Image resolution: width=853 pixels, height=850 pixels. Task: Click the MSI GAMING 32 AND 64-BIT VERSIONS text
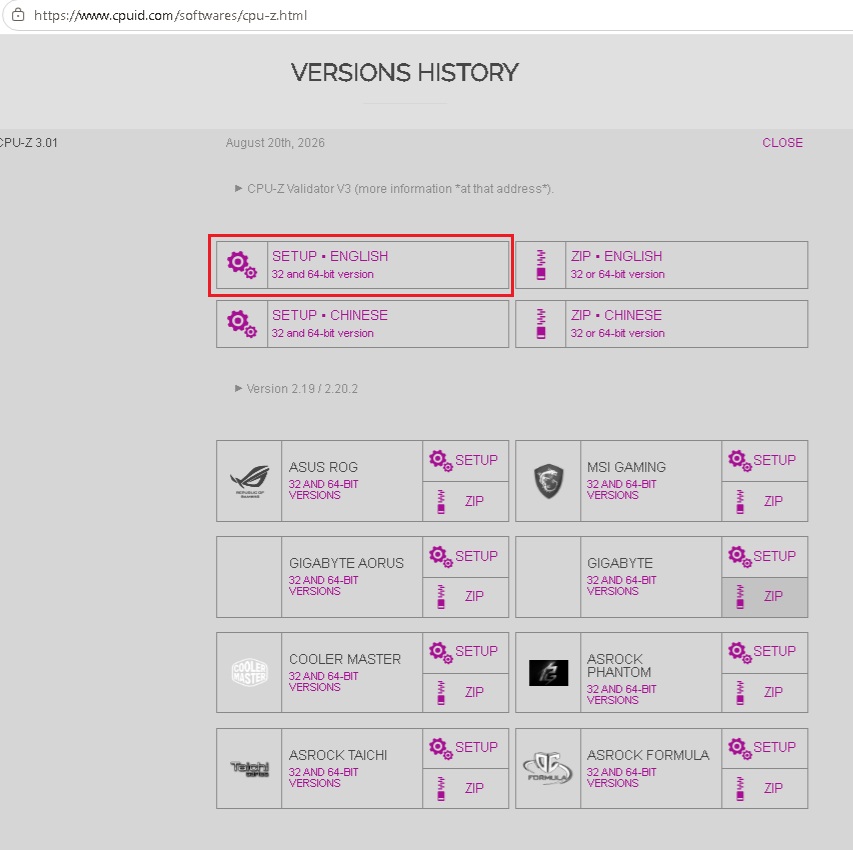(x=621, y=489)
